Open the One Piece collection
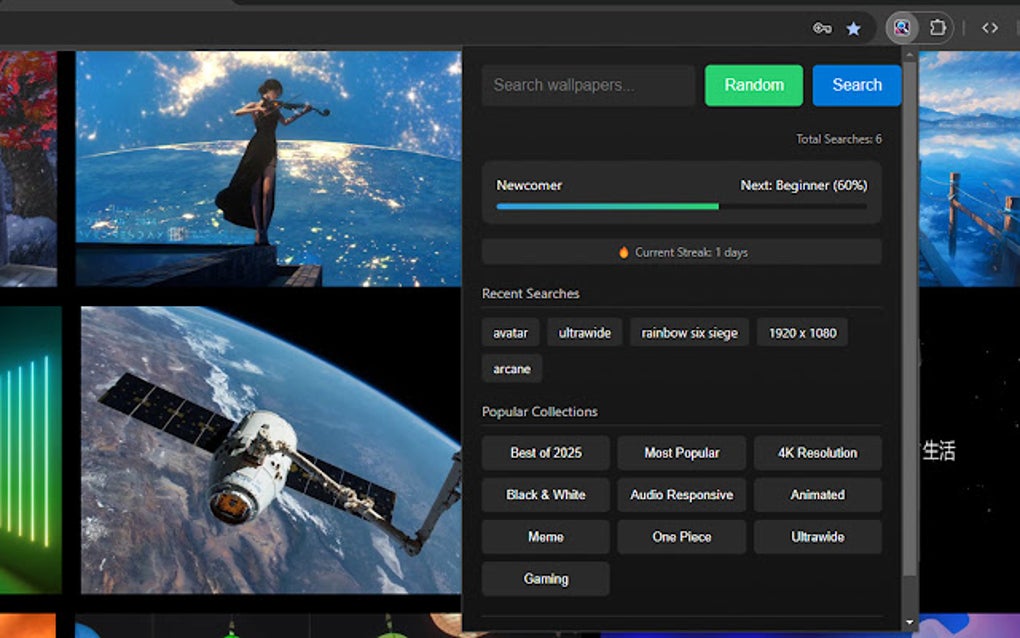The image size is (1020, 638). (x=681, y=537)
